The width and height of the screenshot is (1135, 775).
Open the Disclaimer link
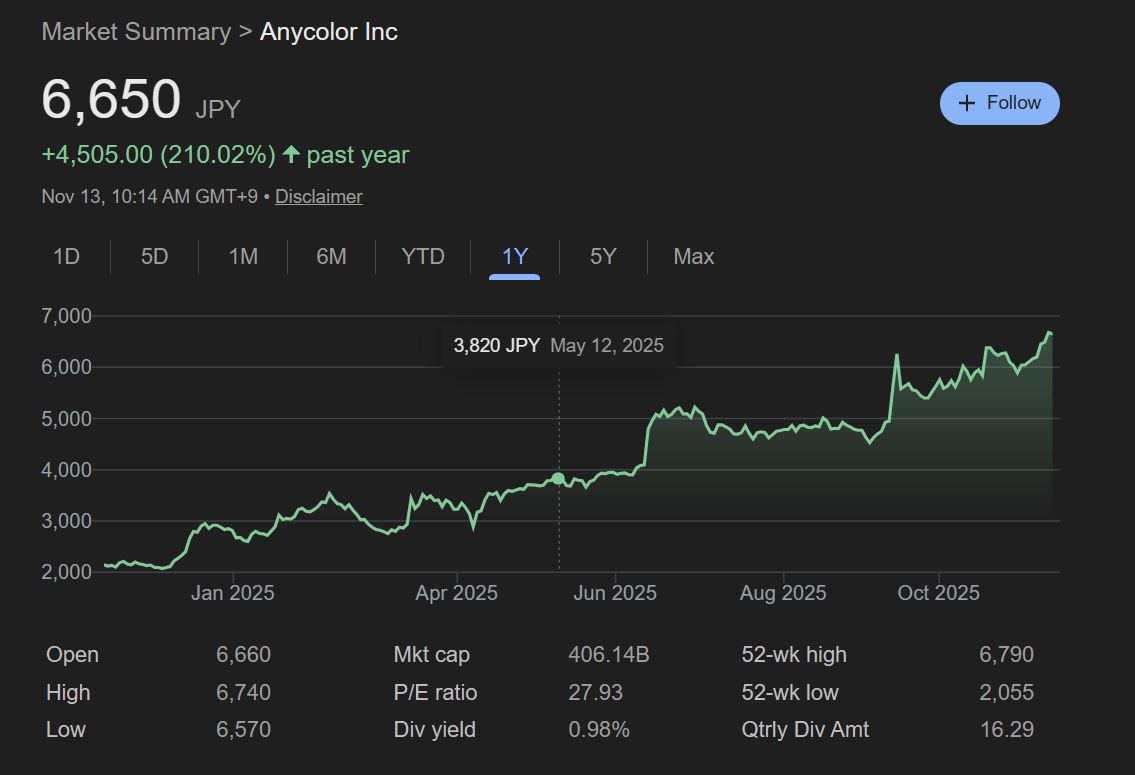pos(318,197)
